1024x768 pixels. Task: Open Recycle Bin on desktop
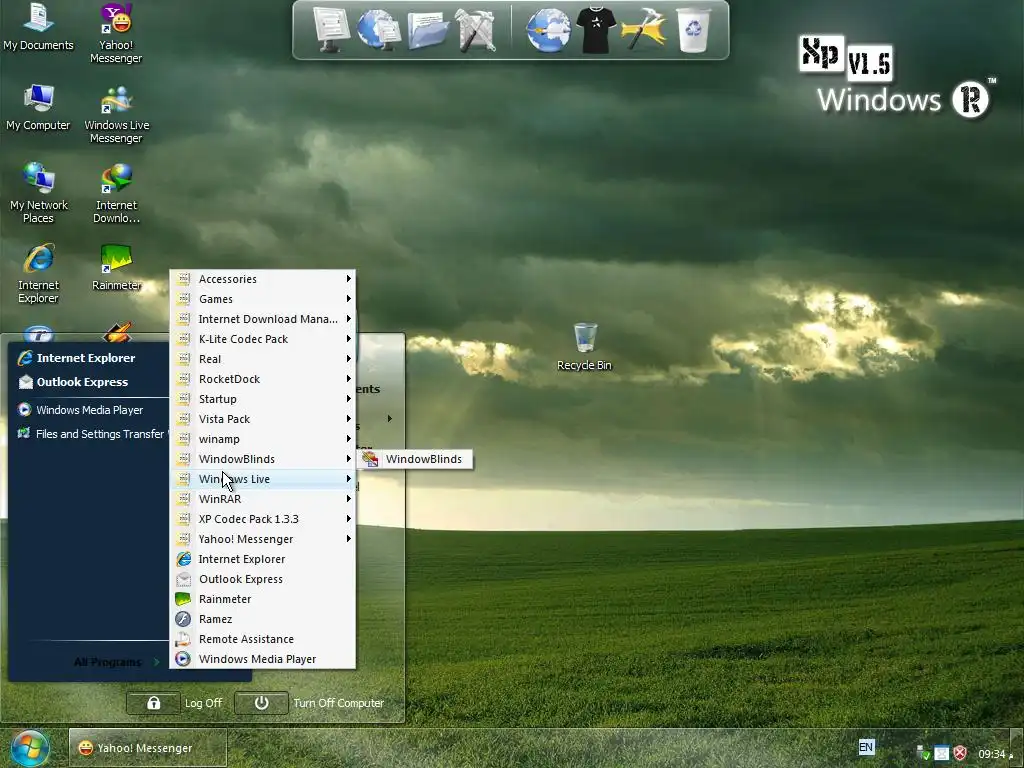[584, 347]
